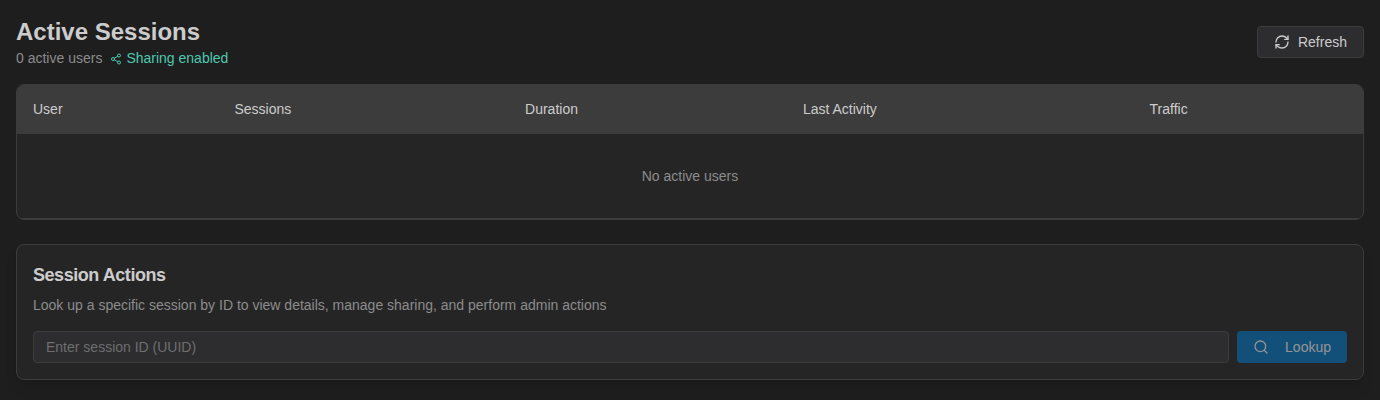
Task: Click the sharing icon beside Sharing enabled
Action: point(116,59)
